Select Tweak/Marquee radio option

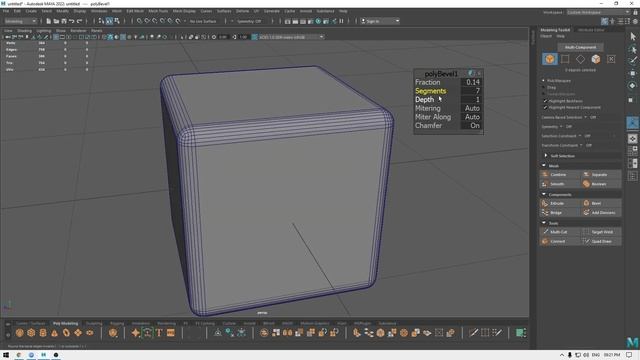pyautogui.click(x=544, y=94)
